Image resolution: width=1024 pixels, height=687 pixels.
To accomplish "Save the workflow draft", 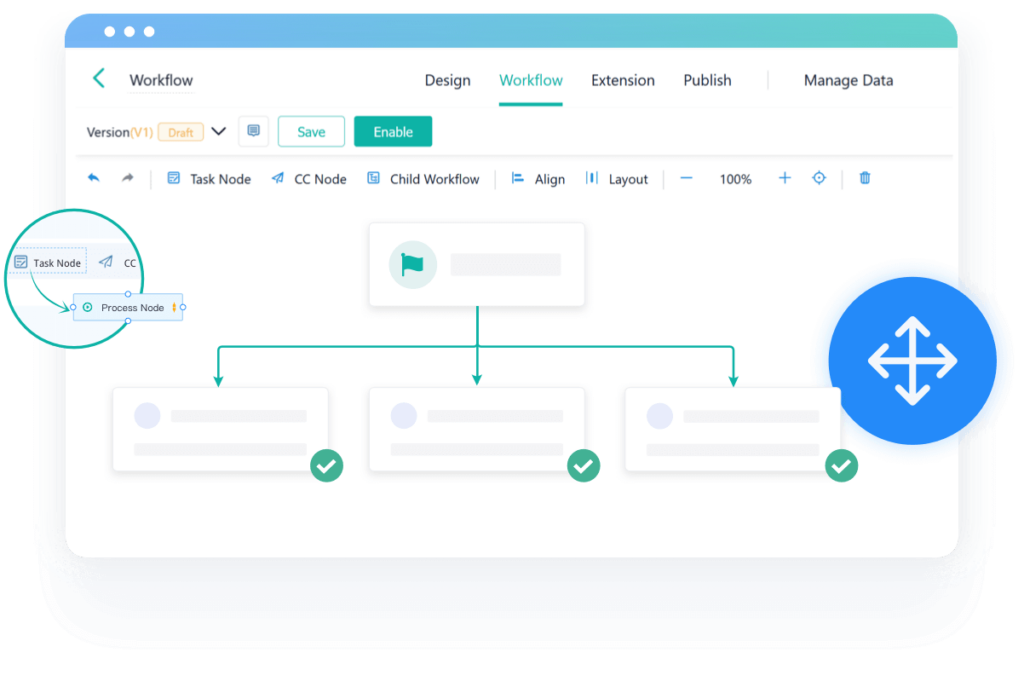I will 311,131.
